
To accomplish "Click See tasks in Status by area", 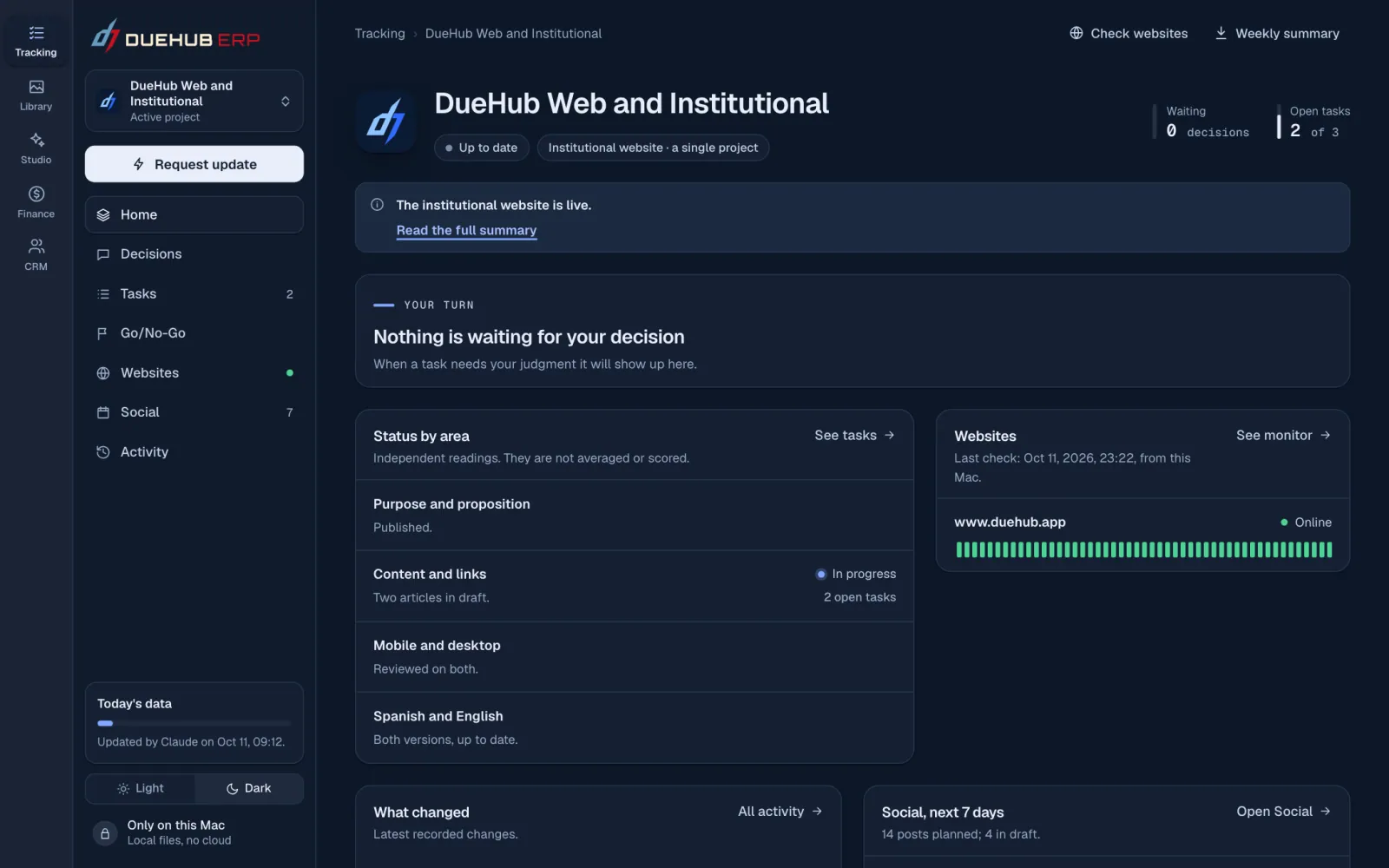I will [854, 435].
